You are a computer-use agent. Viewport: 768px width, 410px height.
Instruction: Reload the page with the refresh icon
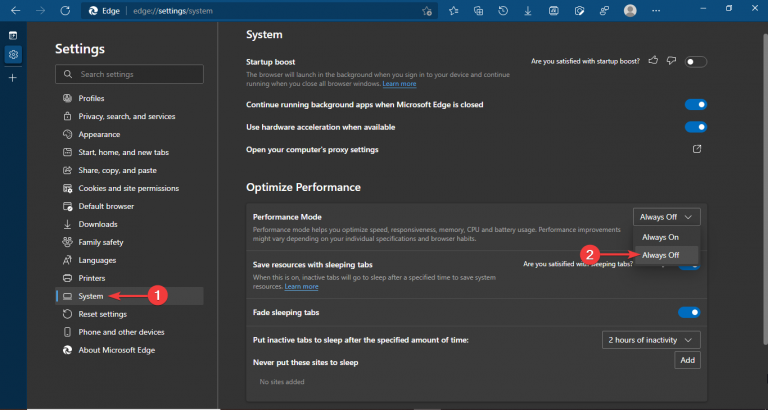pos(65,11)
